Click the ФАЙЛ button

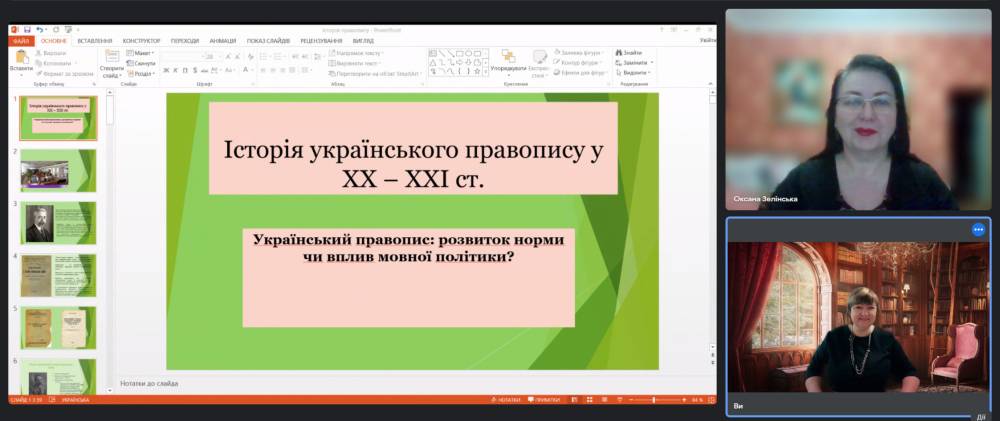tap(21, 41)
